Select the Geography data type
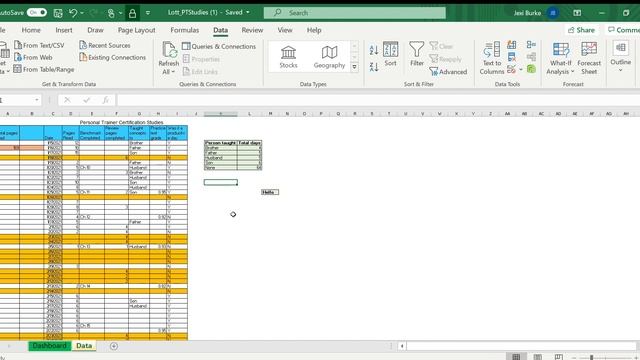640x360 pixels. pyautogui.click(x=329, y=57)
